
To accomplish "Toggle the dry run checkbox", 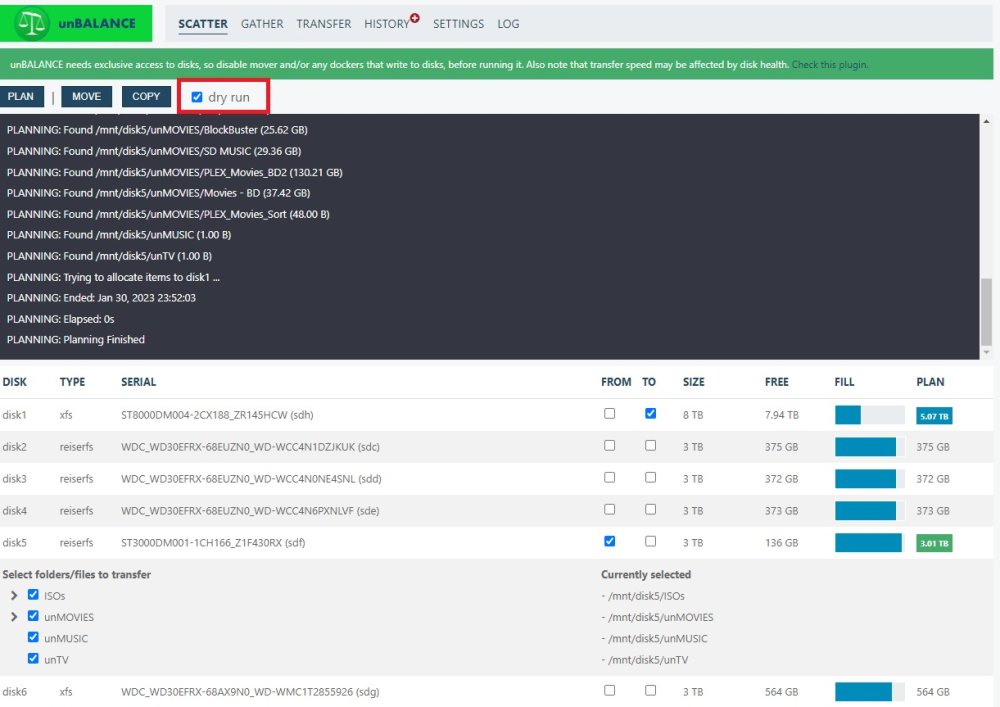I will tap(197, 97).
